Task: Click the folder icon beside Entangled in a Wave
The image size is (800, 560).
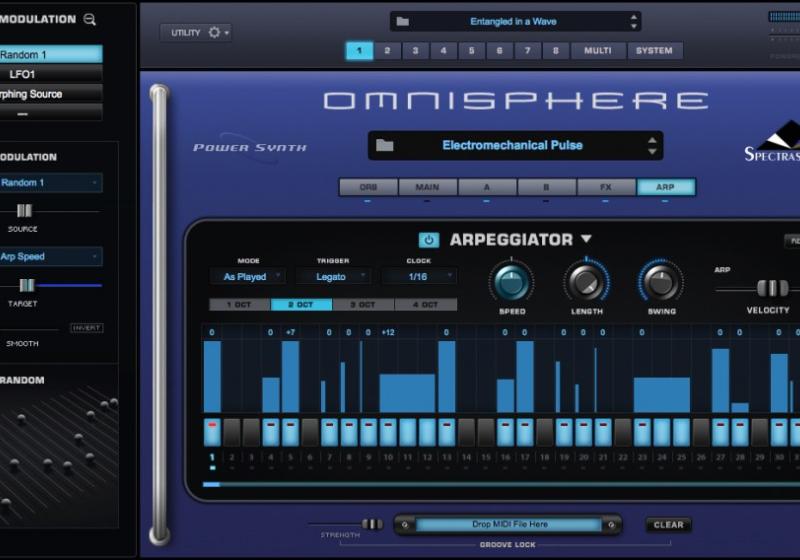Action: pos(403,21)
